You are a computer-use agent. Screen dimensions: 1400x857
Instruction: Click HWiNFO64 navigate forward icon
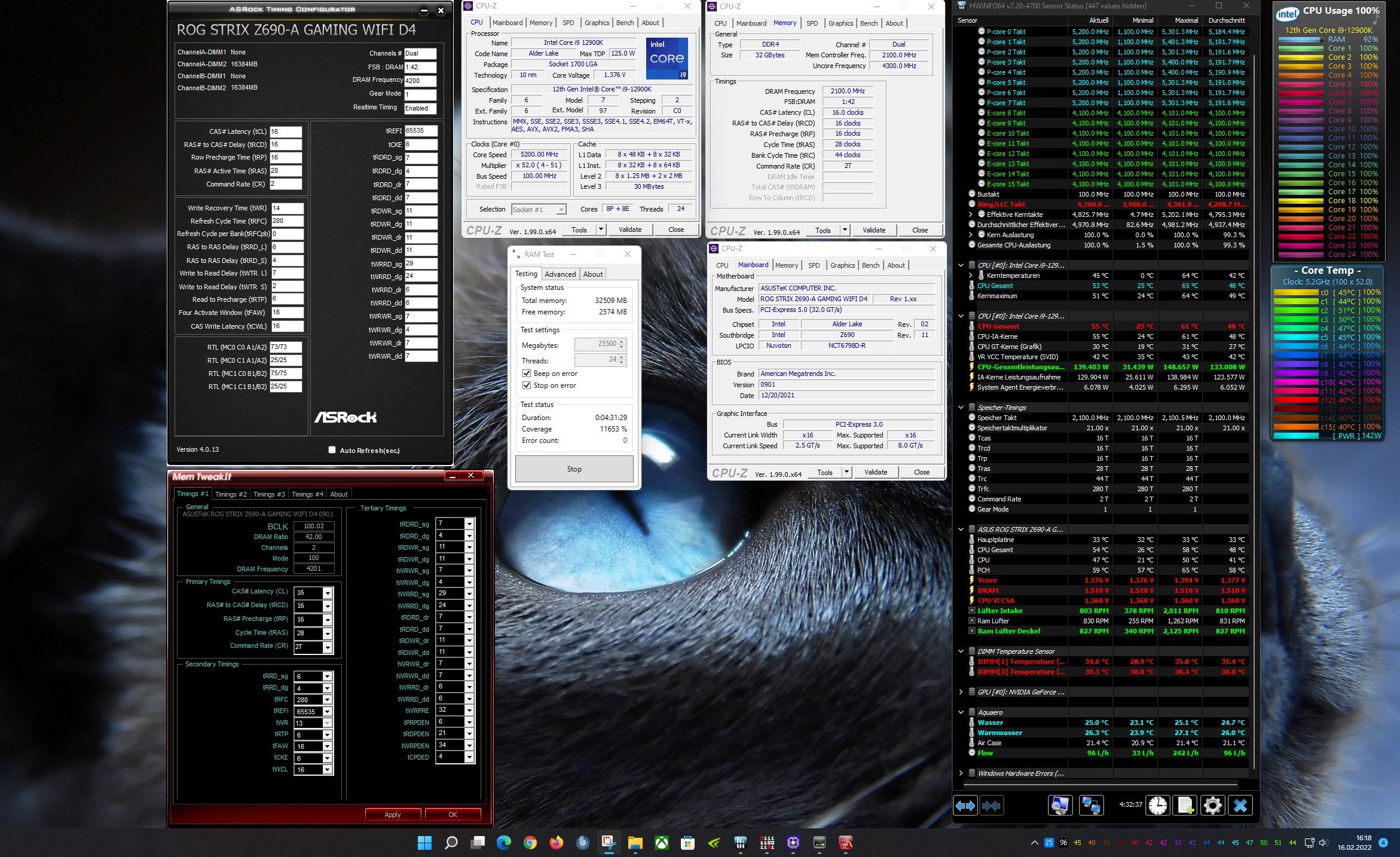point(966,805)
